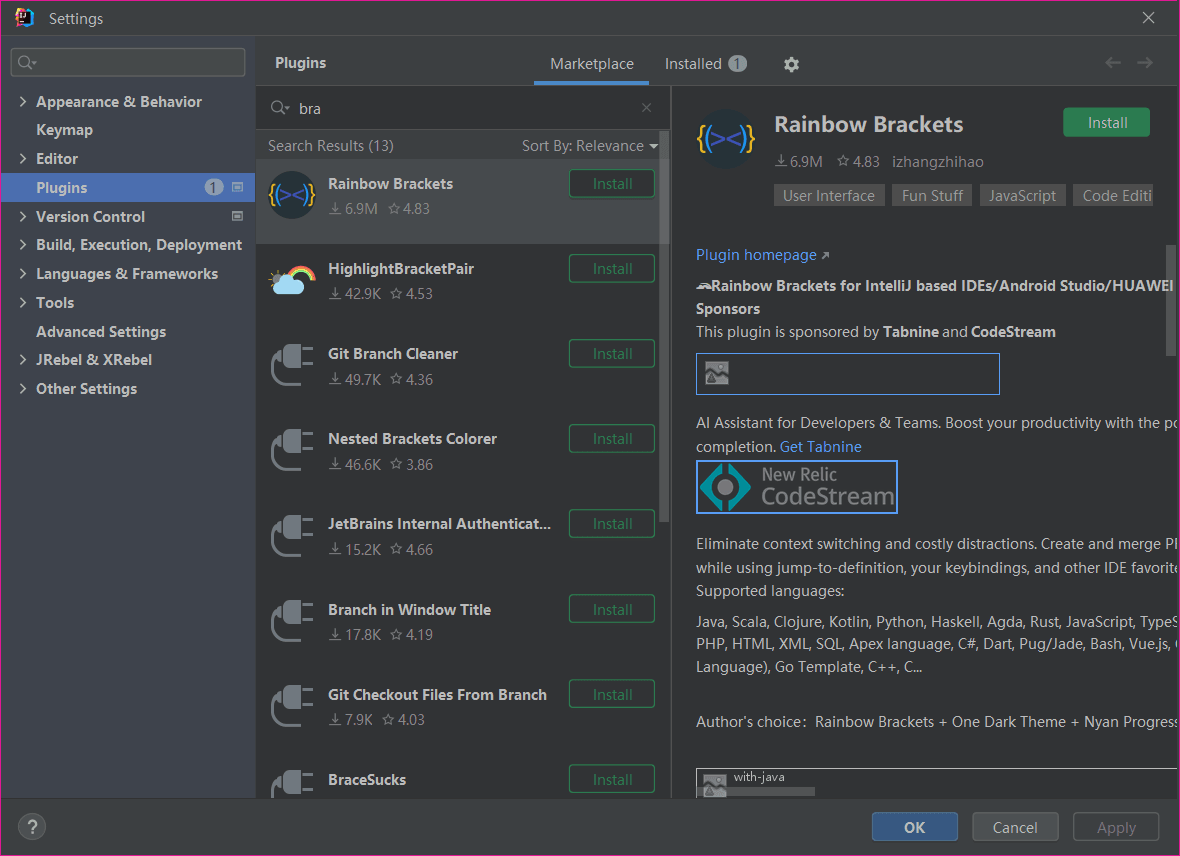Click Nested Brackets Colorer plug icon

pyautogui.click(x=292, y=450)
